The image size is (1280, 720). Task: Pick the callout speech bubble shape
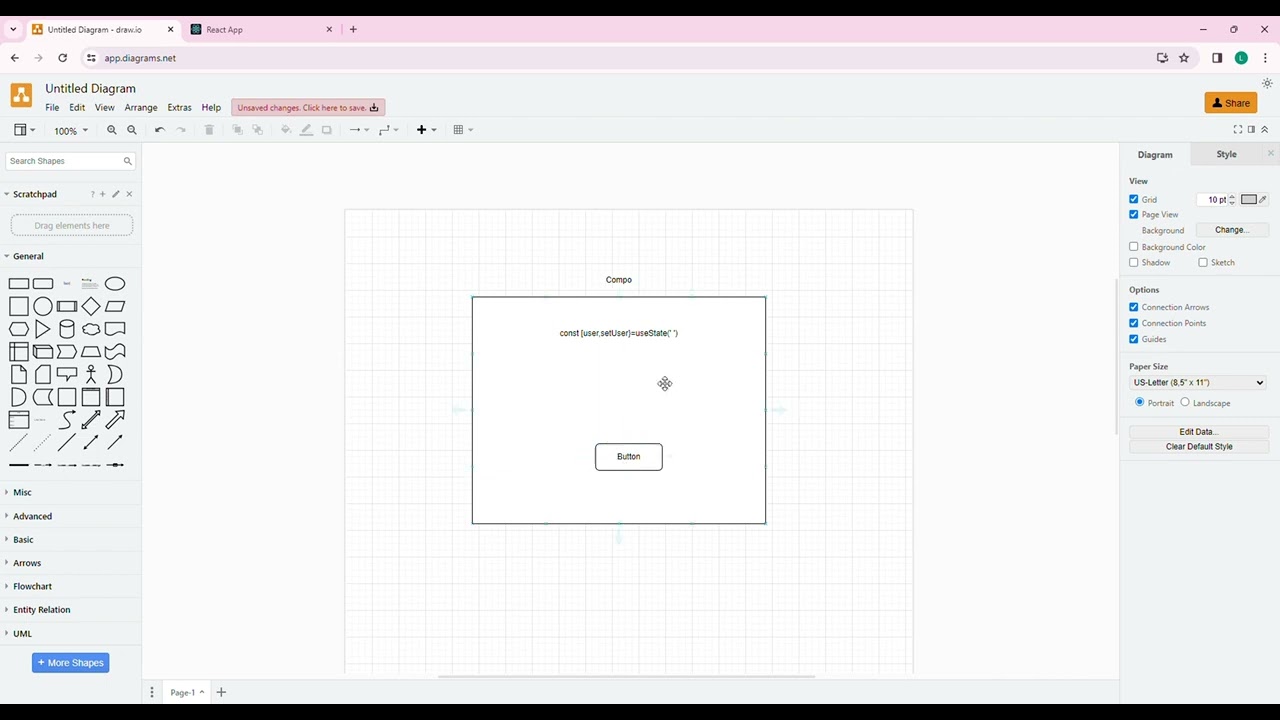(67, 374)
